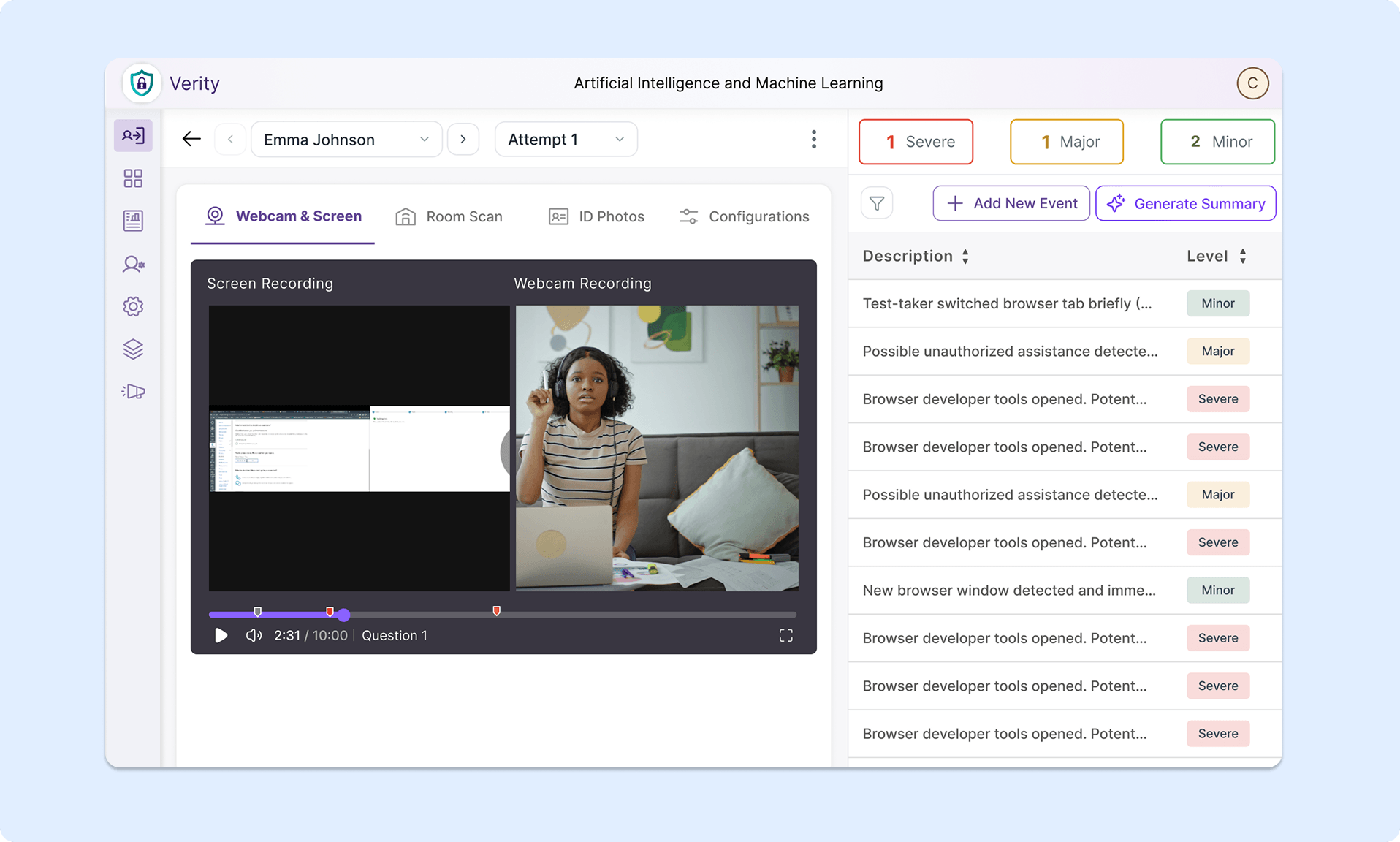Go to previous test-taker chevron
Image resolution: width=1400 pixels, height=842 pixels.
click(x=230, y=139)
